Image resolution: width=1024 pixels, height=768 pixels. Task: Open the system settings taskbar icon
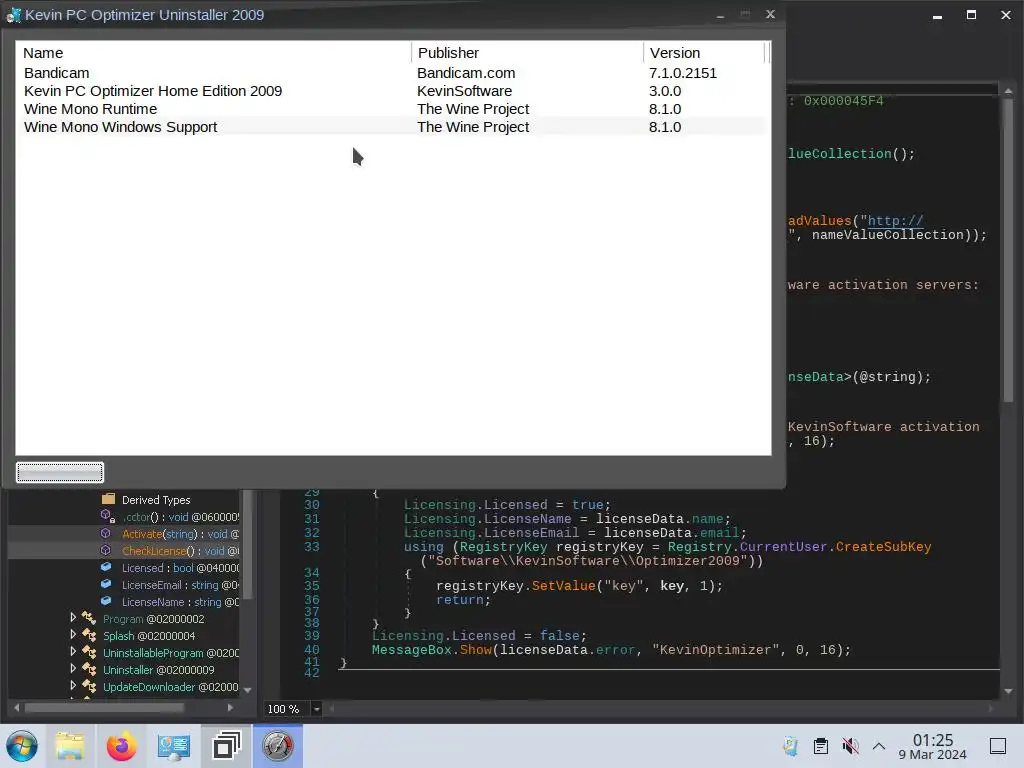point(174,746)
